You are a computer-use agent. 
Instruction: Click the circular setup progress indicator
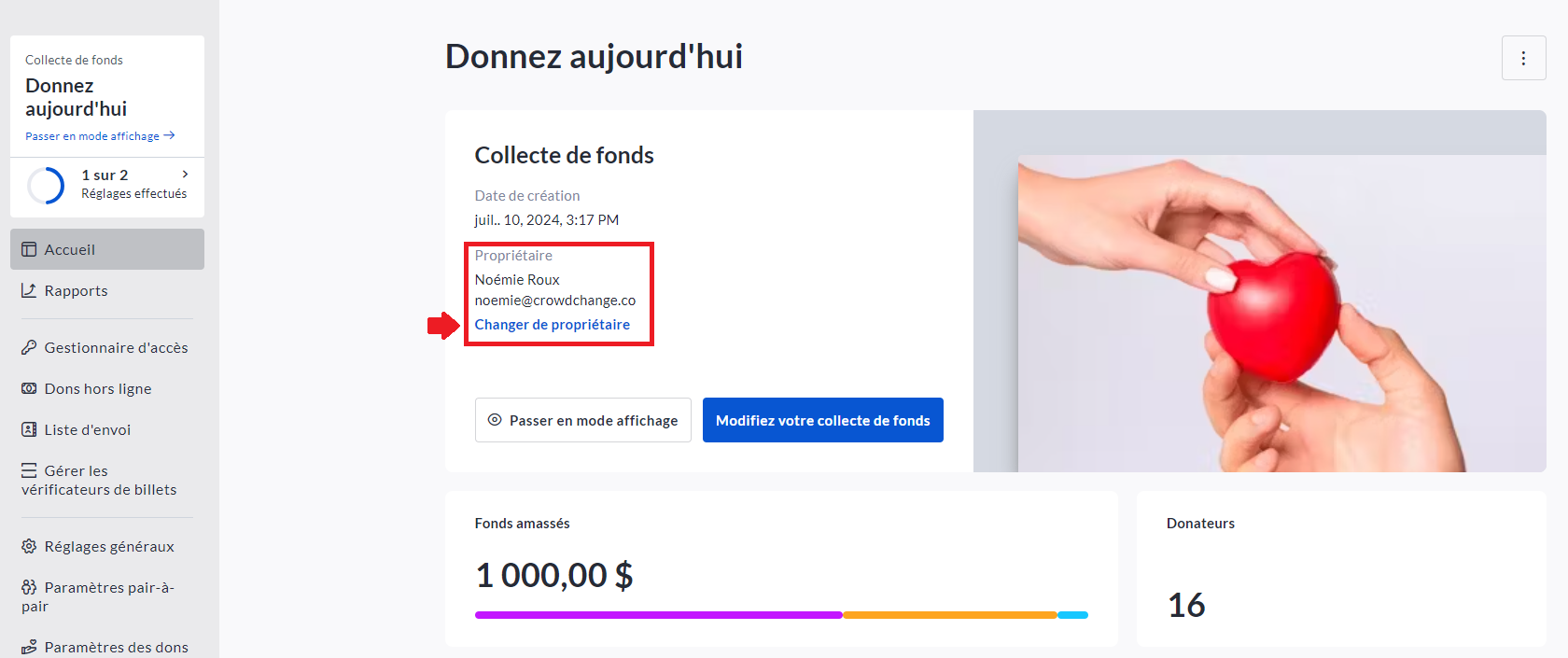tap(46, 185)
